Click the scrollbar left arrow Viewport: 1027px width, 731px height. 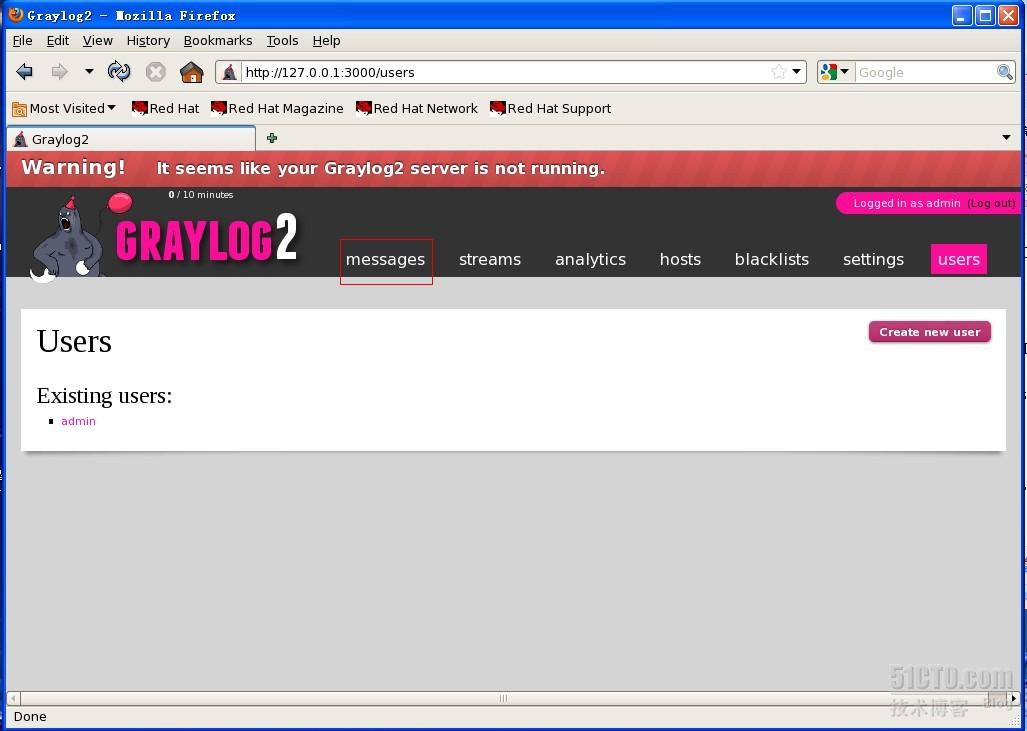[x=13, y=698]
